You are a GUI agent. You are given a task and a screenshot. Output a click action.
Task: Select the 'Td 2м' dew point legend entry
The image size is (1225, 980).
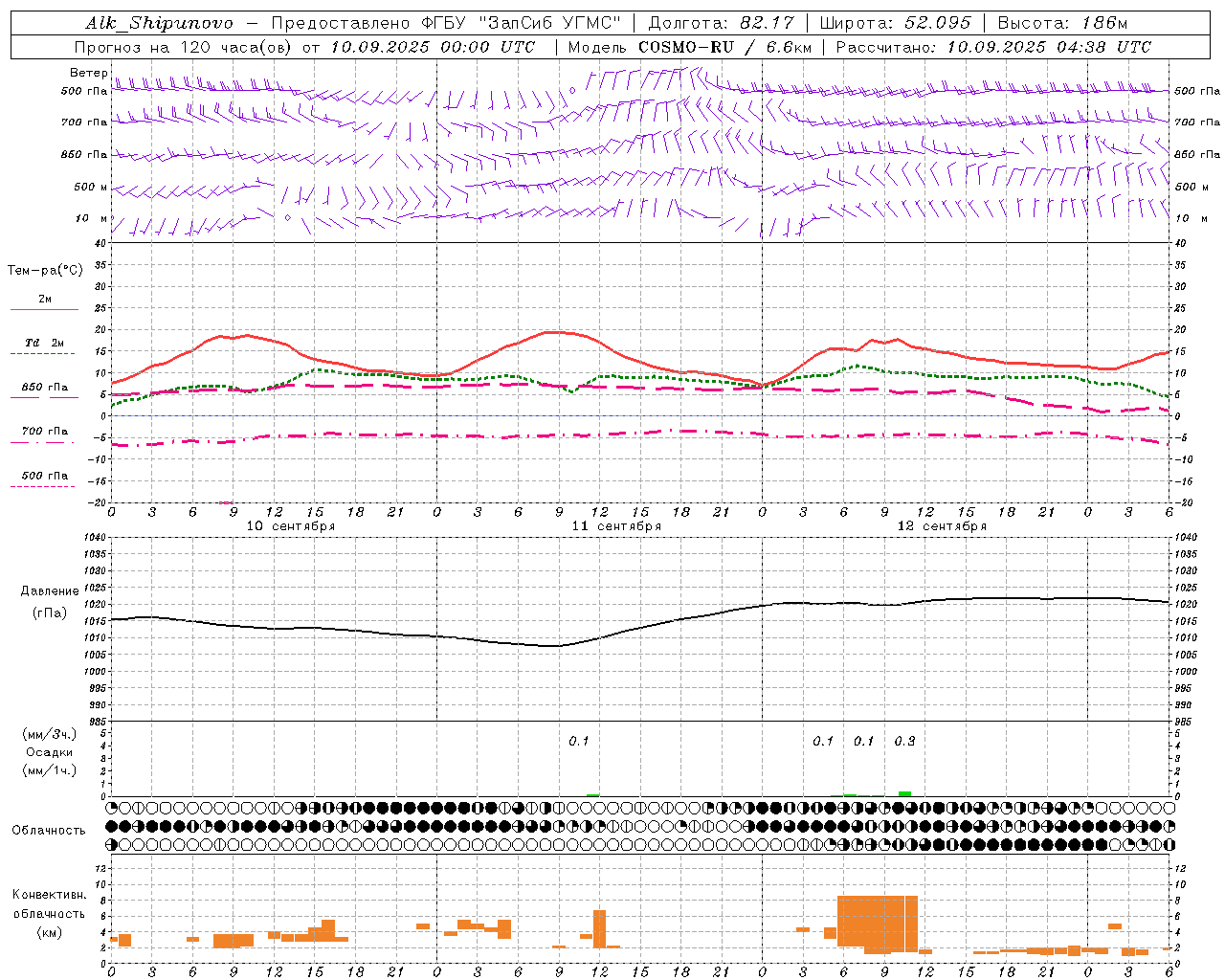coord(45,343)
